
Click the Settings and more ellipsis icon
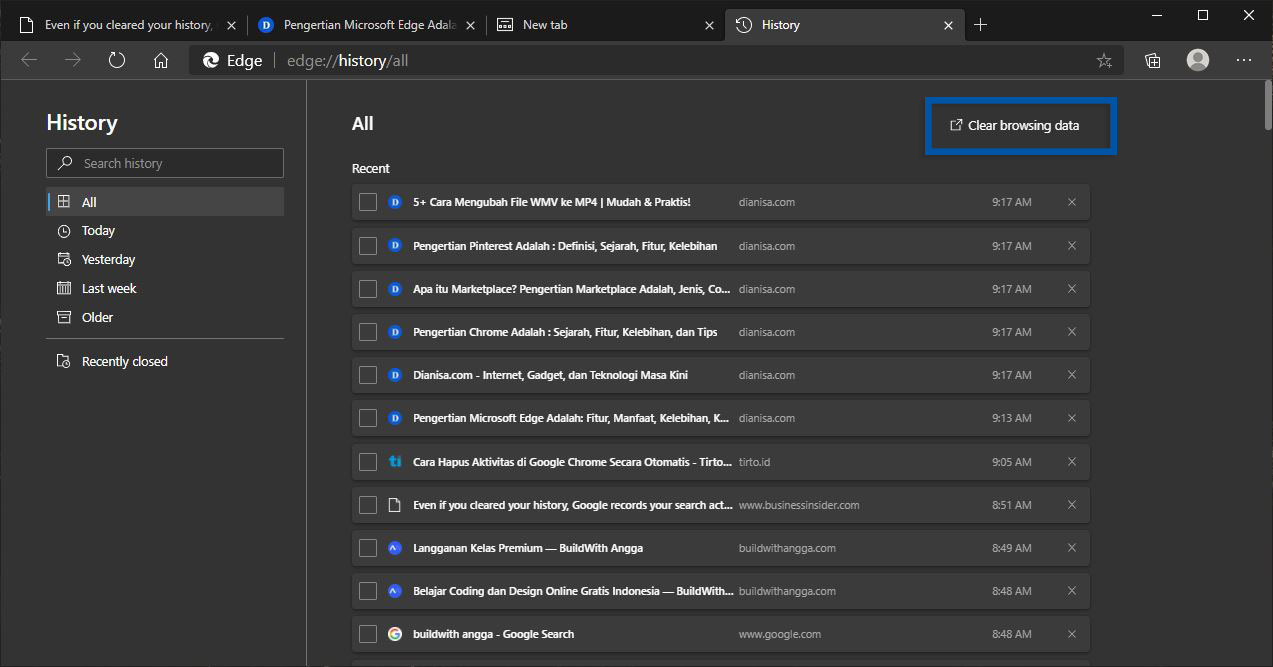pyautogui.click(x=1243, y=60)
